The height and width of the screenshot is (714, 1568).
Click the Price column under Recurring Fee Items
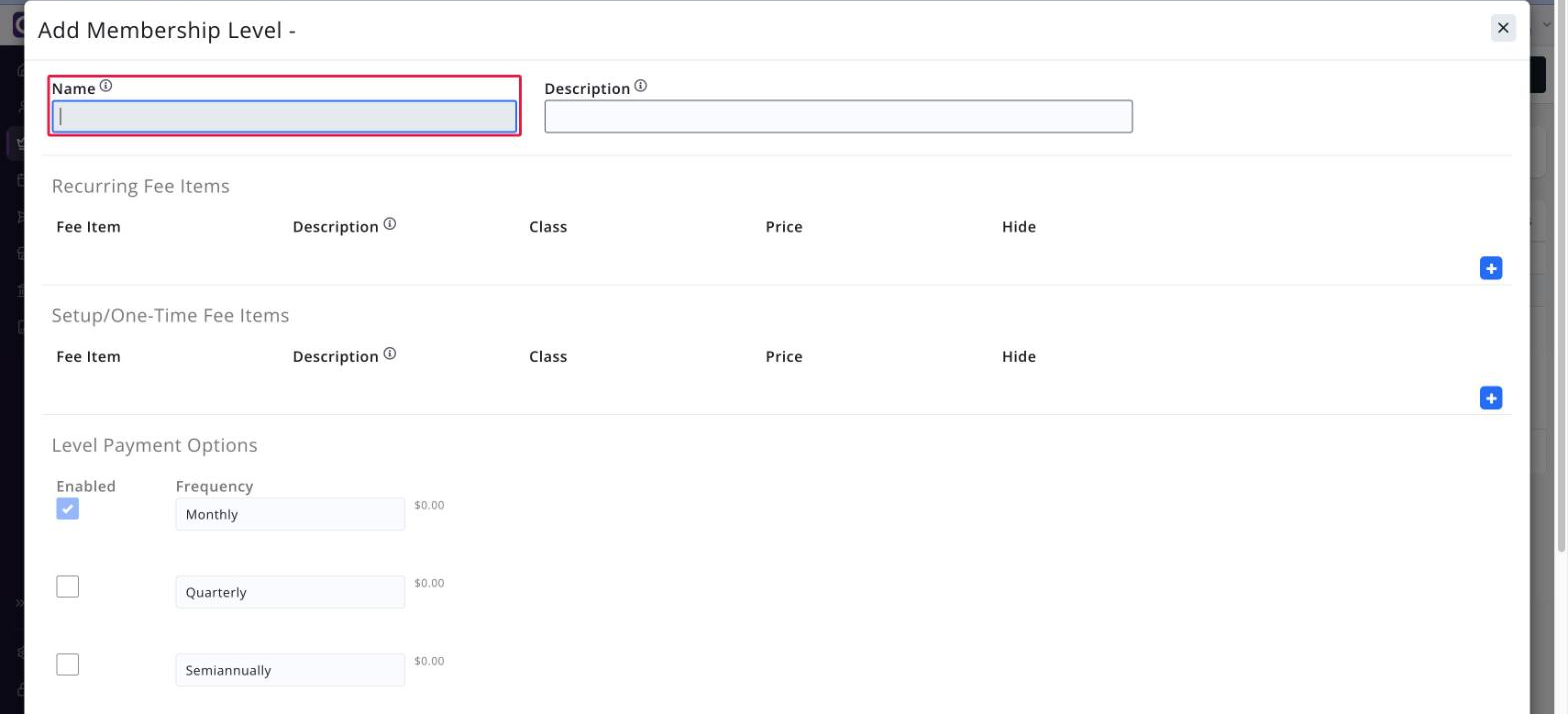(784, 227)
